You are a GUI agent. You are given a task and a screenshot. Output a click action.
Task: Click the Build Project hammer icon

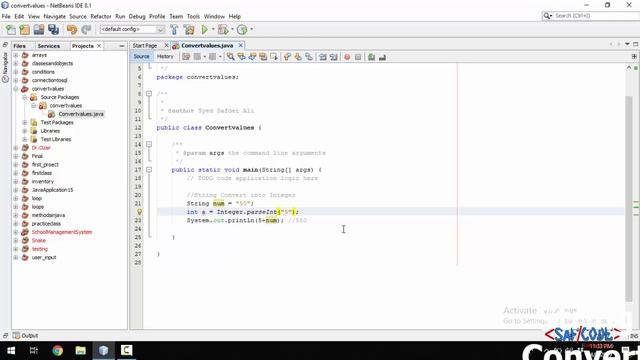pyautogui.click(x=174, y=29)
